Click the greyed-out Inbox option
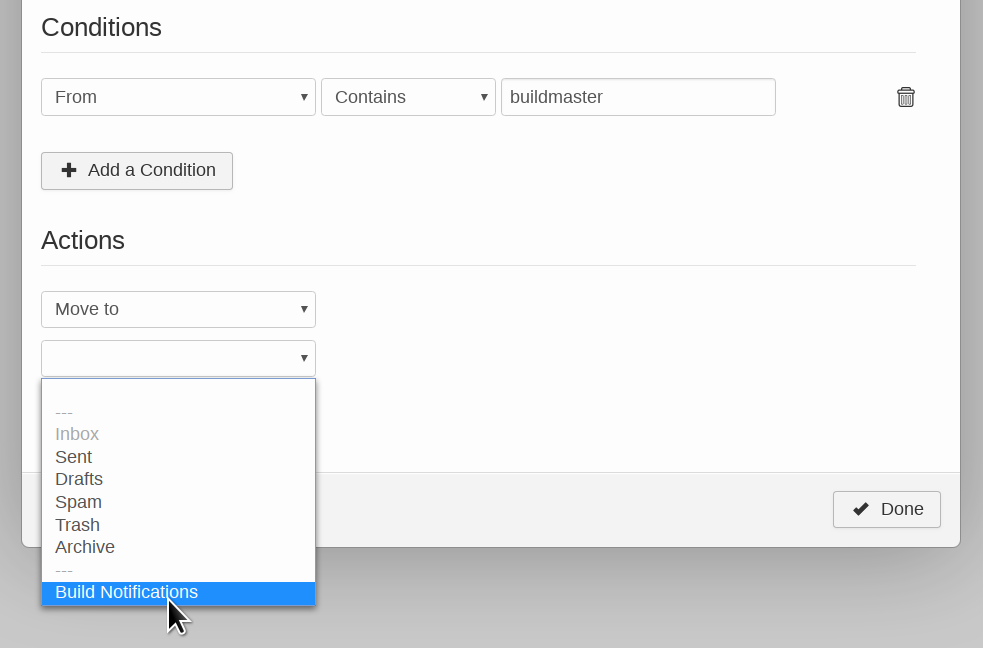The image size is (983, 648). tap(77, 434)
